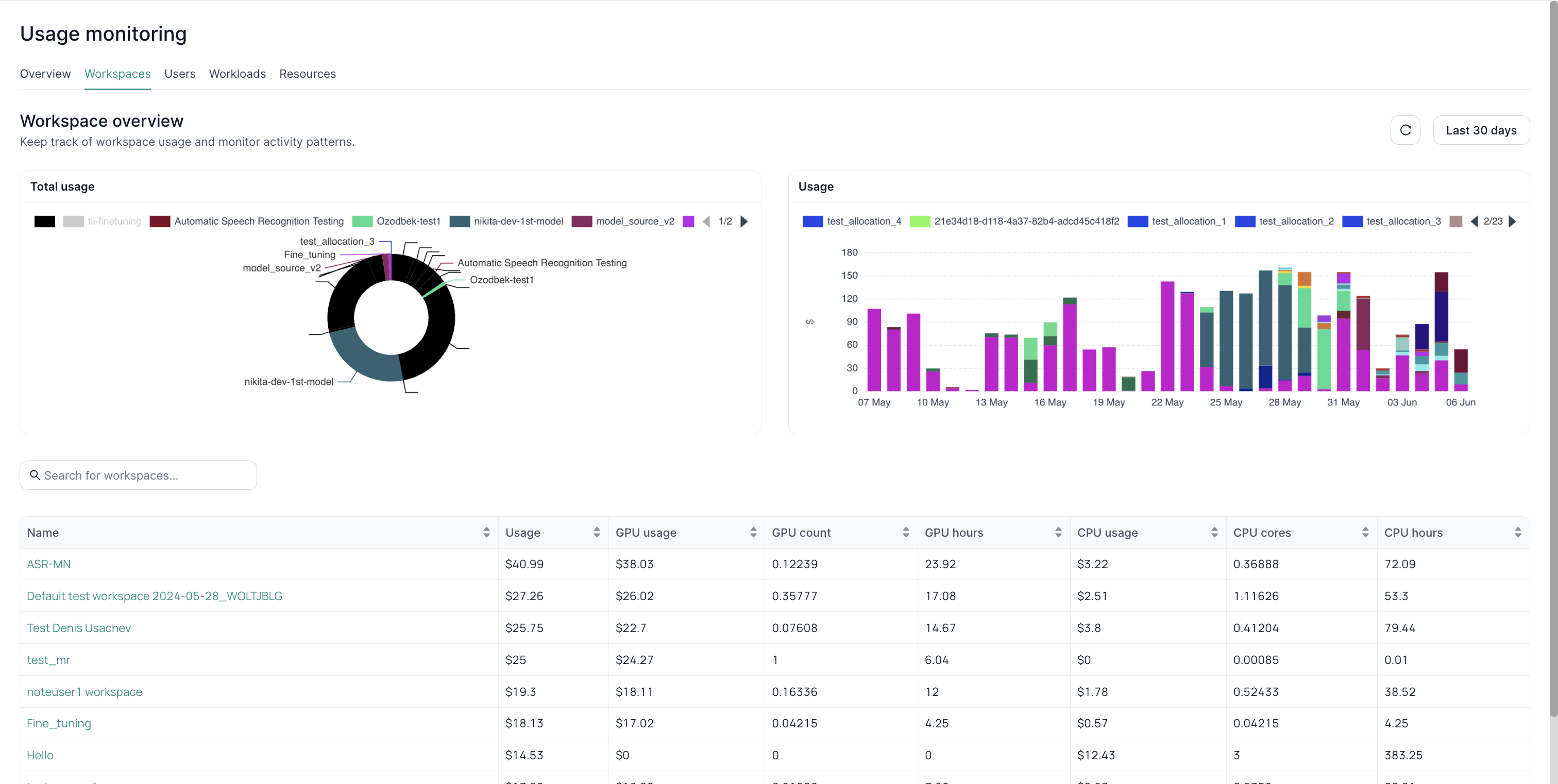Hide test_allocation_4 series in Usage legend
Screen dimensions: 1558x784
[x=863, y=221]
